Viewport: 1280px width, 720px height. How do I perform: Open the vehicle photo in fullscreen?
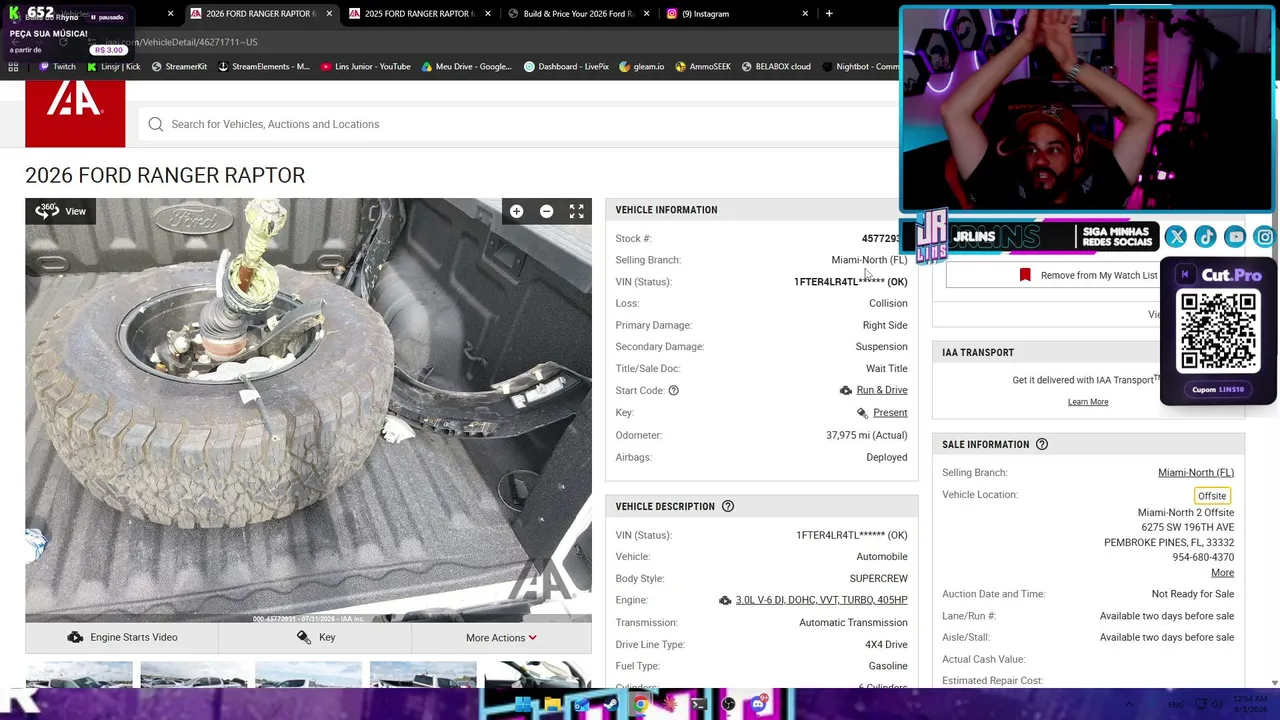tap(576, 211)
